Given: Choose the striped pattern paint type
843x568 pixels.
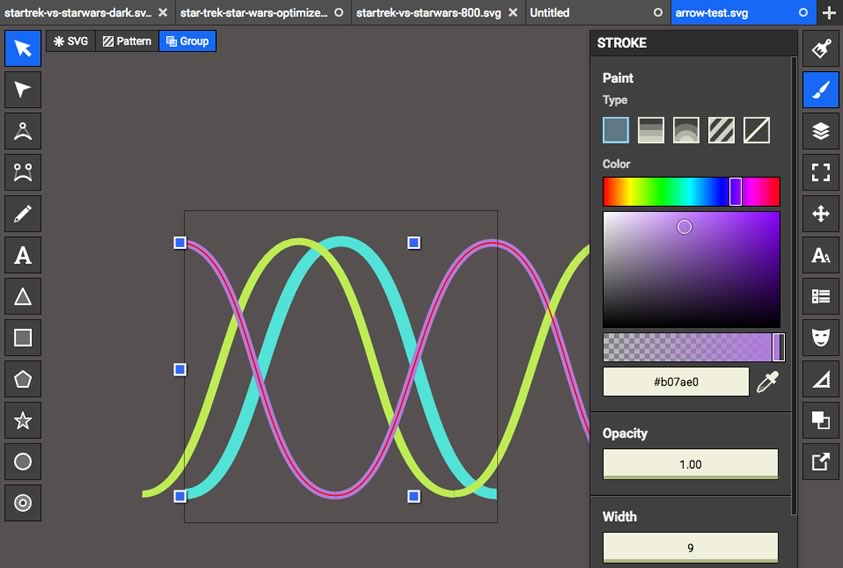Looking at the screenshot, I should pyautogui.click(x=721, y=129).
